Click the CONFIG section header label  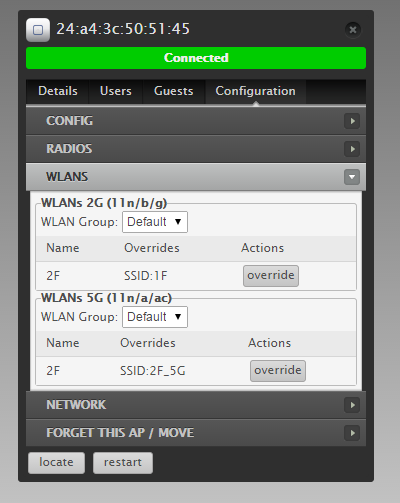(x=70, y=121)
